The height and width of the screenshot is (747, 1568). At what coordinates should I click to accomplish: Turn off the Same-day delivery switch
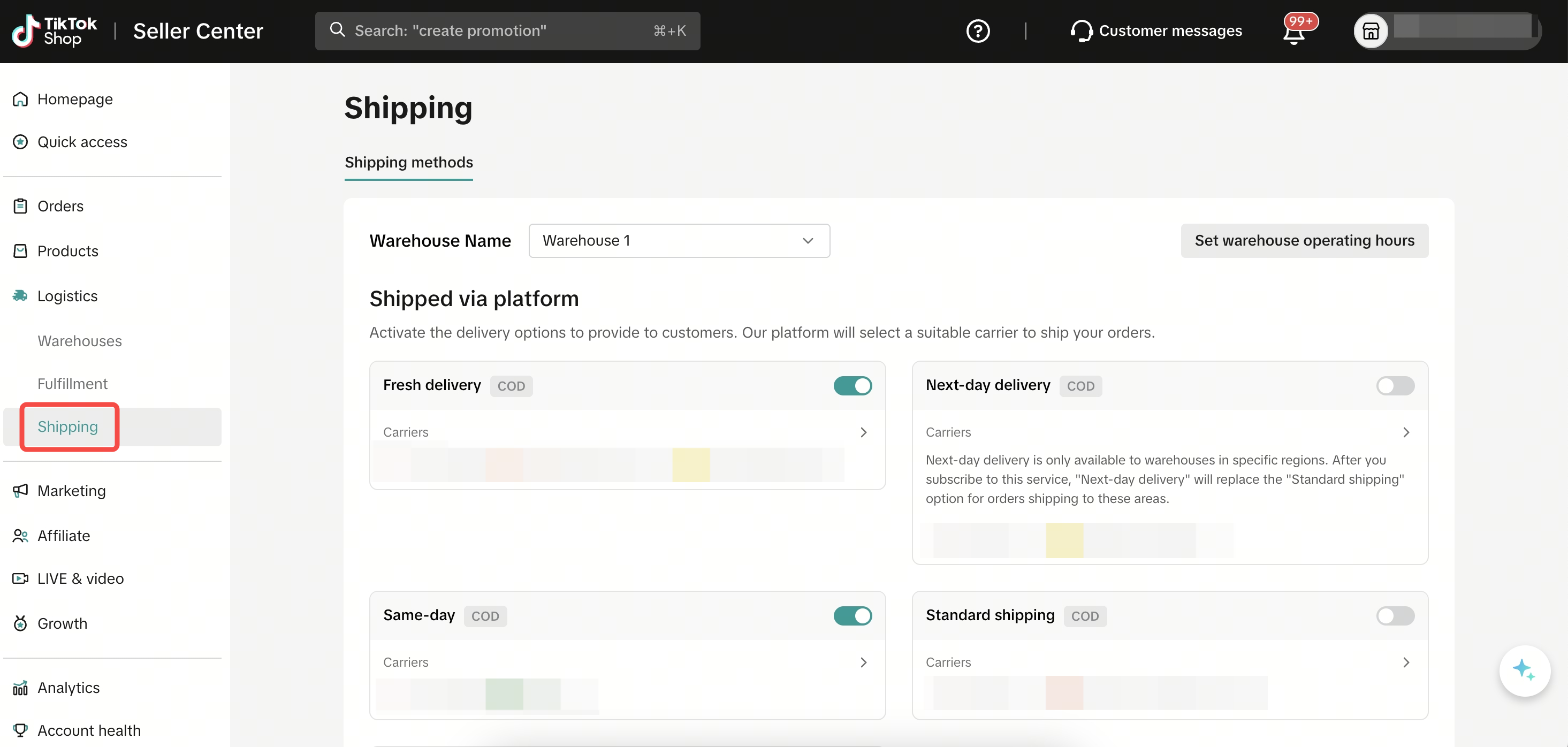tap(852, 615)
